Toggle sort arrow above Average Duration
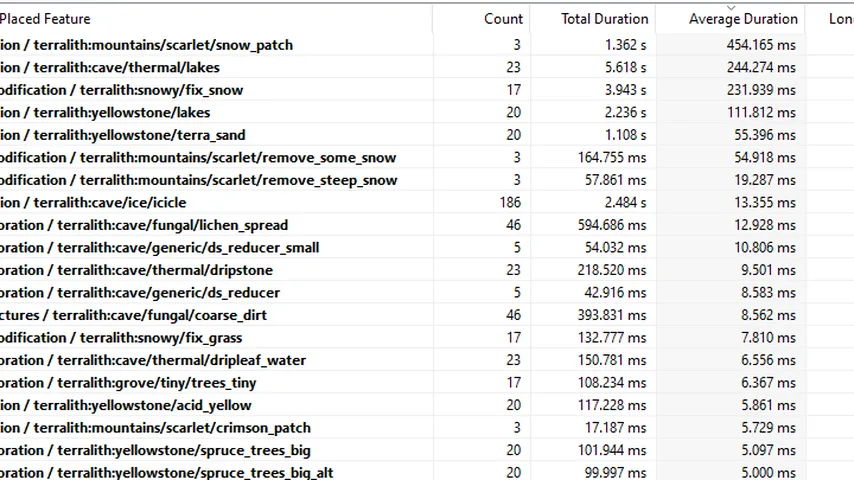Viewport: 854px width, 480px height. point(731,7)
